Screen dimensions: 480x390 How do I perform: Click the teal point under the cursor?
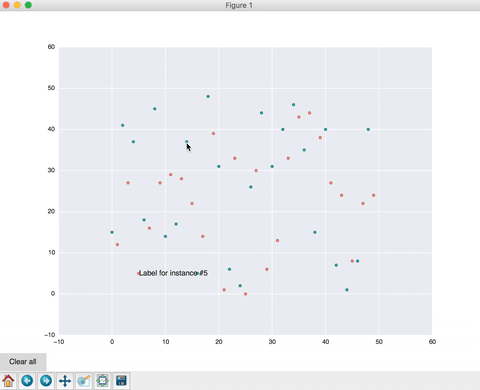coord(187,142)
